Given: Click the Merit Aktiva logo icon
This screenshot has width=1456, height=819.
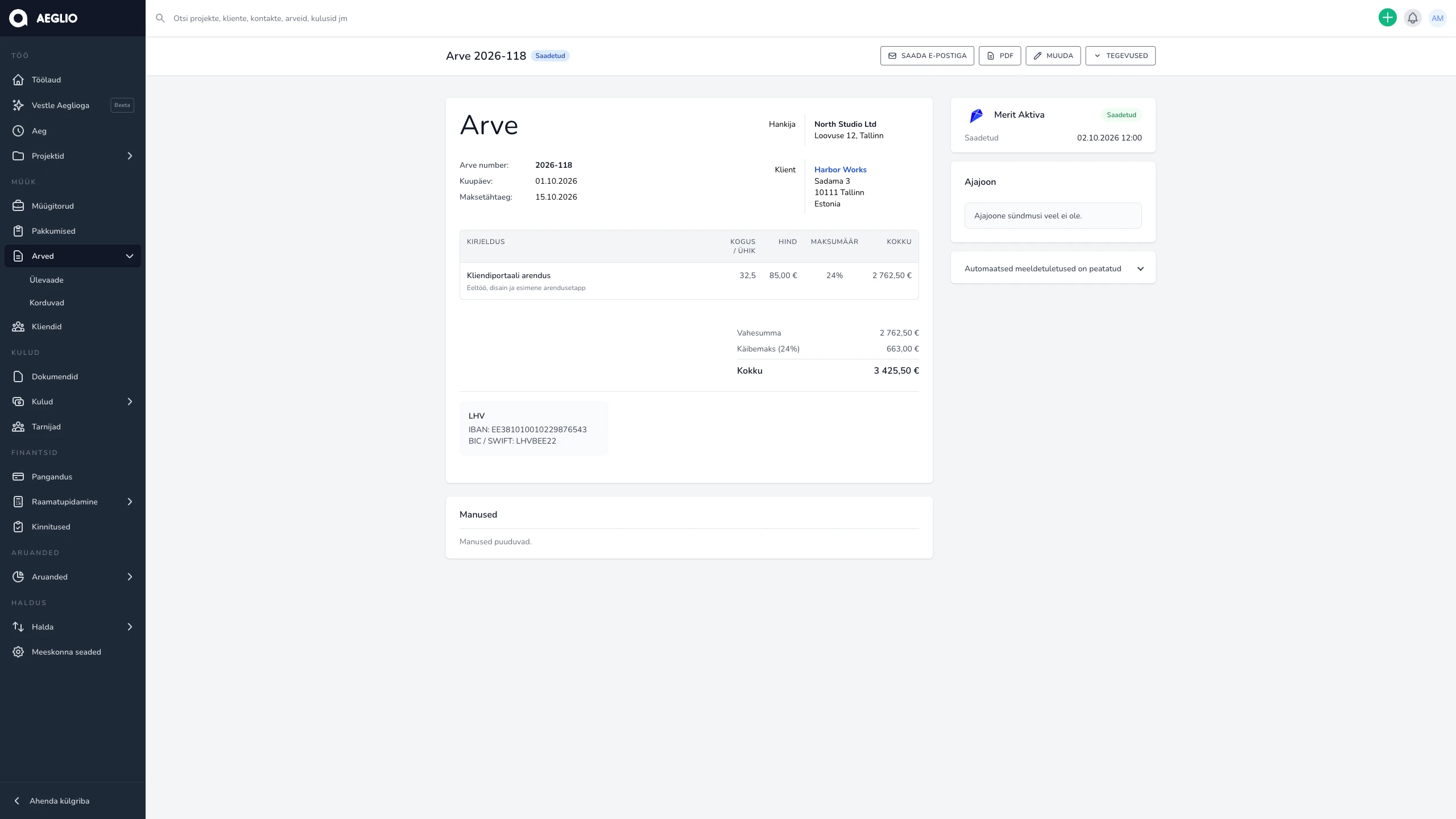Looking at the screenshot, I should (976, 115).
